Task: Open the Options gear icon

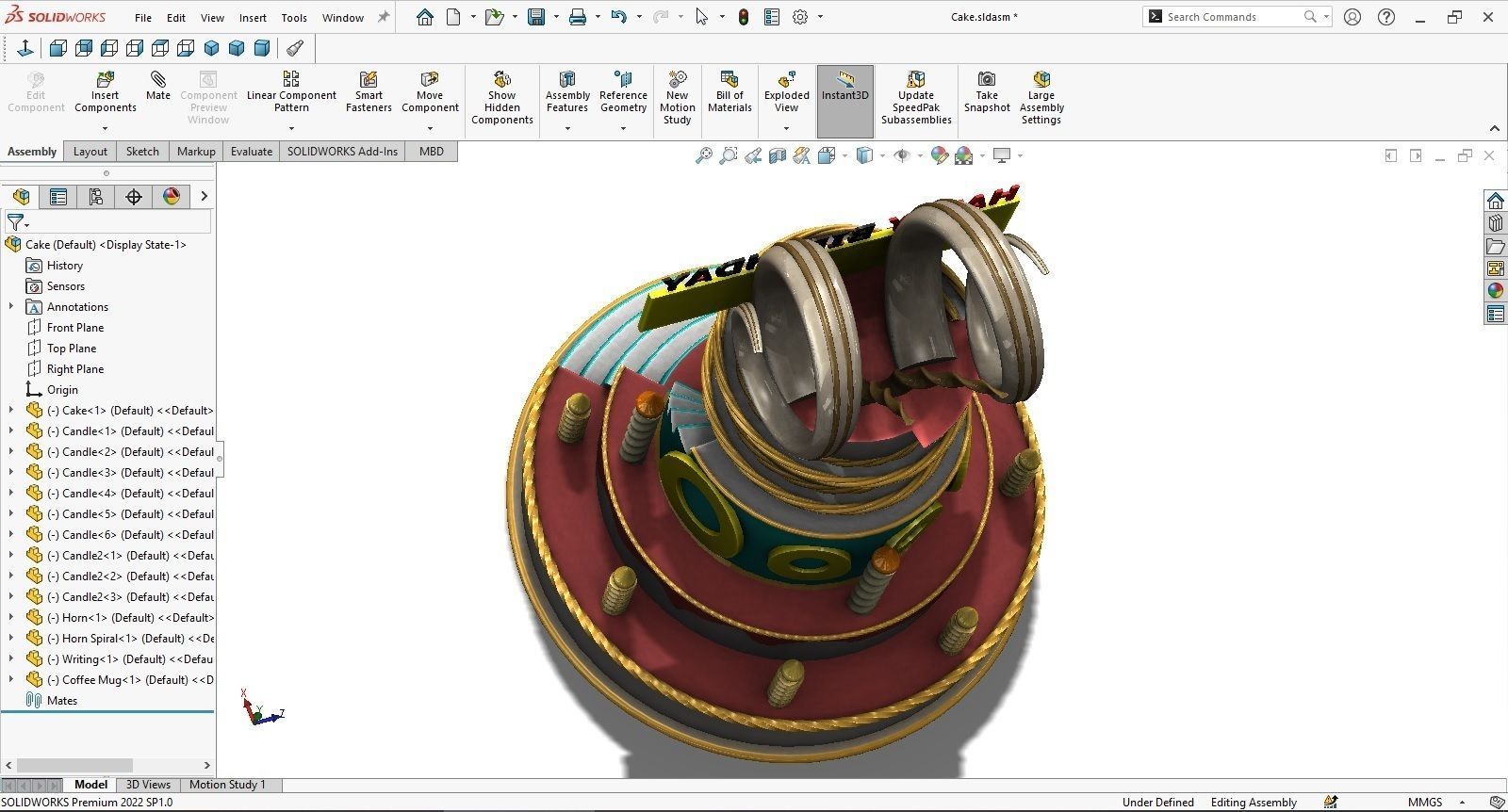Action: pos(800,17)
